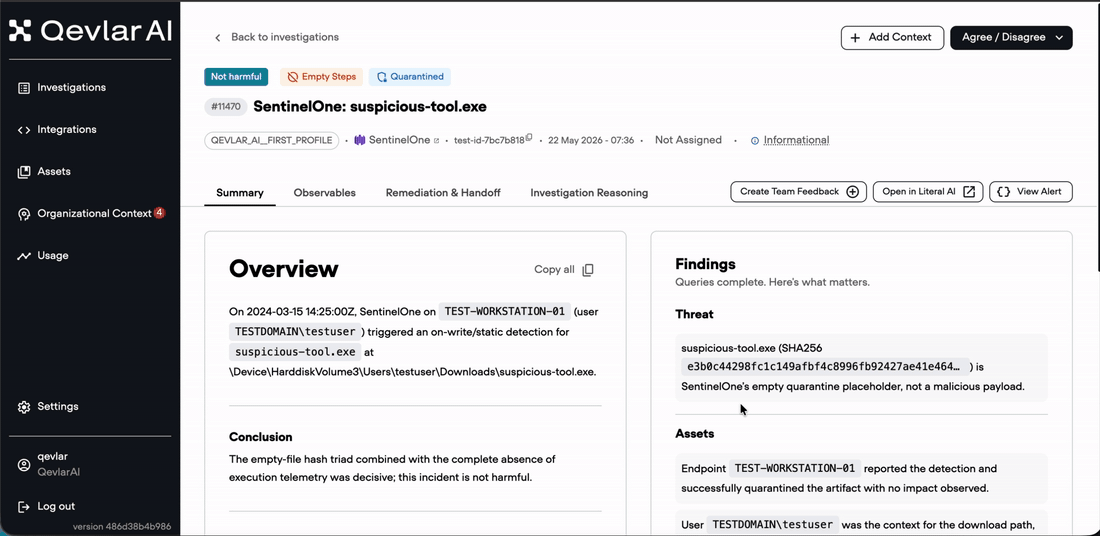Click suspicious-tool.exe code chip in Overview

coord(295,352)
